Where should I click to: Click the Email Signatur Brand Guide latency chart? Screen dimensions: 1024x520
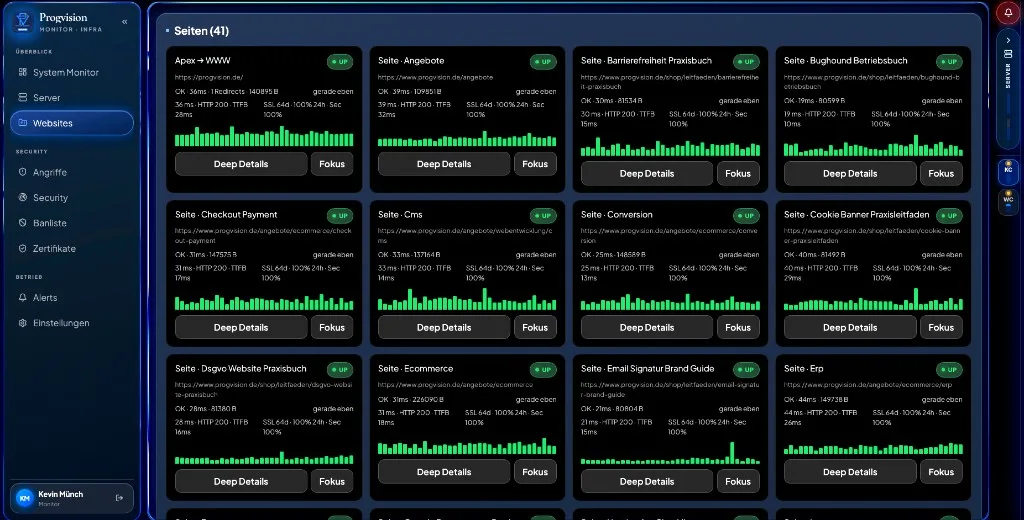point(670,453)
